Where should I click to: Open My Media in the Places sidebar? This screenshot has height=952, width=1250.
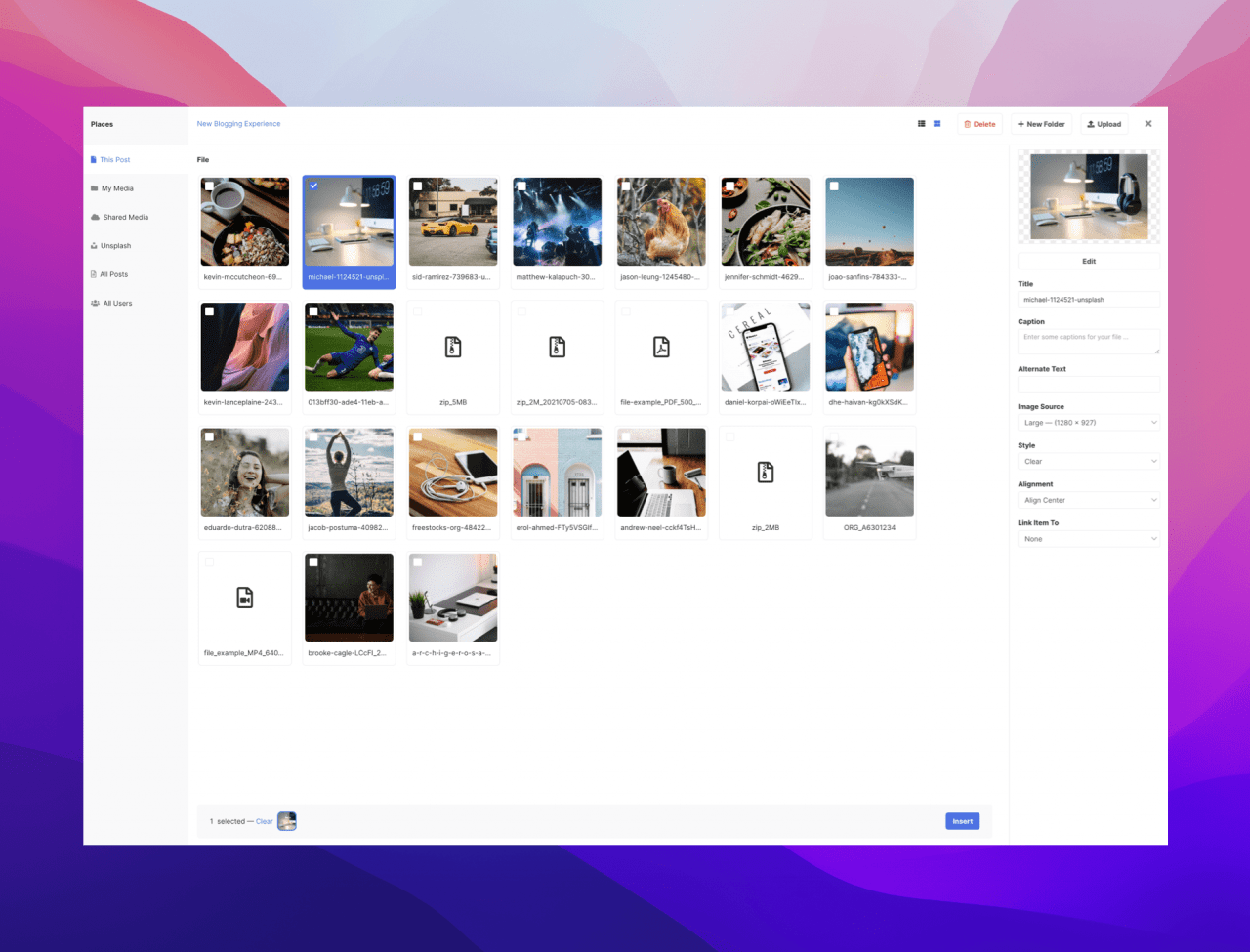coord(117,188)
